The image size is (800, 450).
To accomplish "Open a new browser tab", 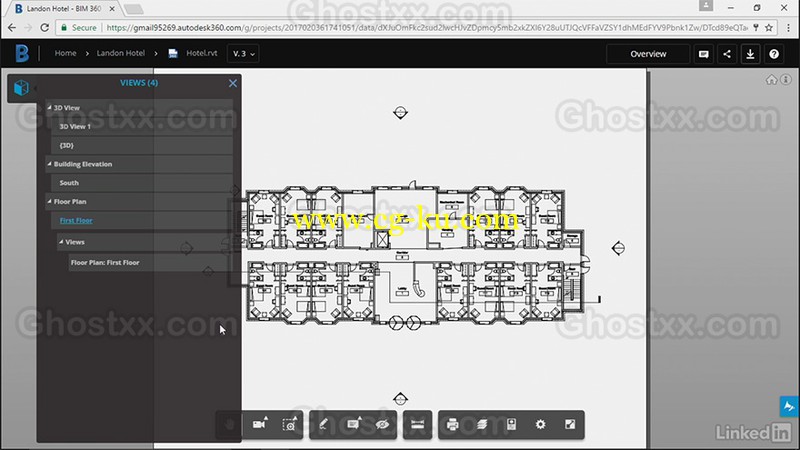I will tap(133, 9).
